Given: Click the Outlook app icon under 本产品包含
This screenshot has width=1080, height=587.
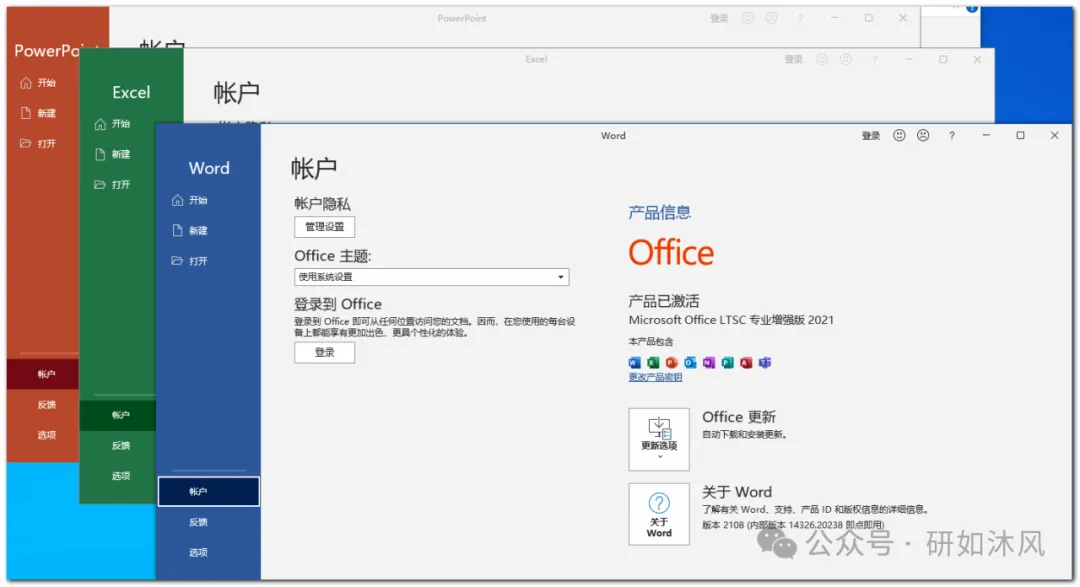Looking at the screenshot, I should tap(690, 362).
